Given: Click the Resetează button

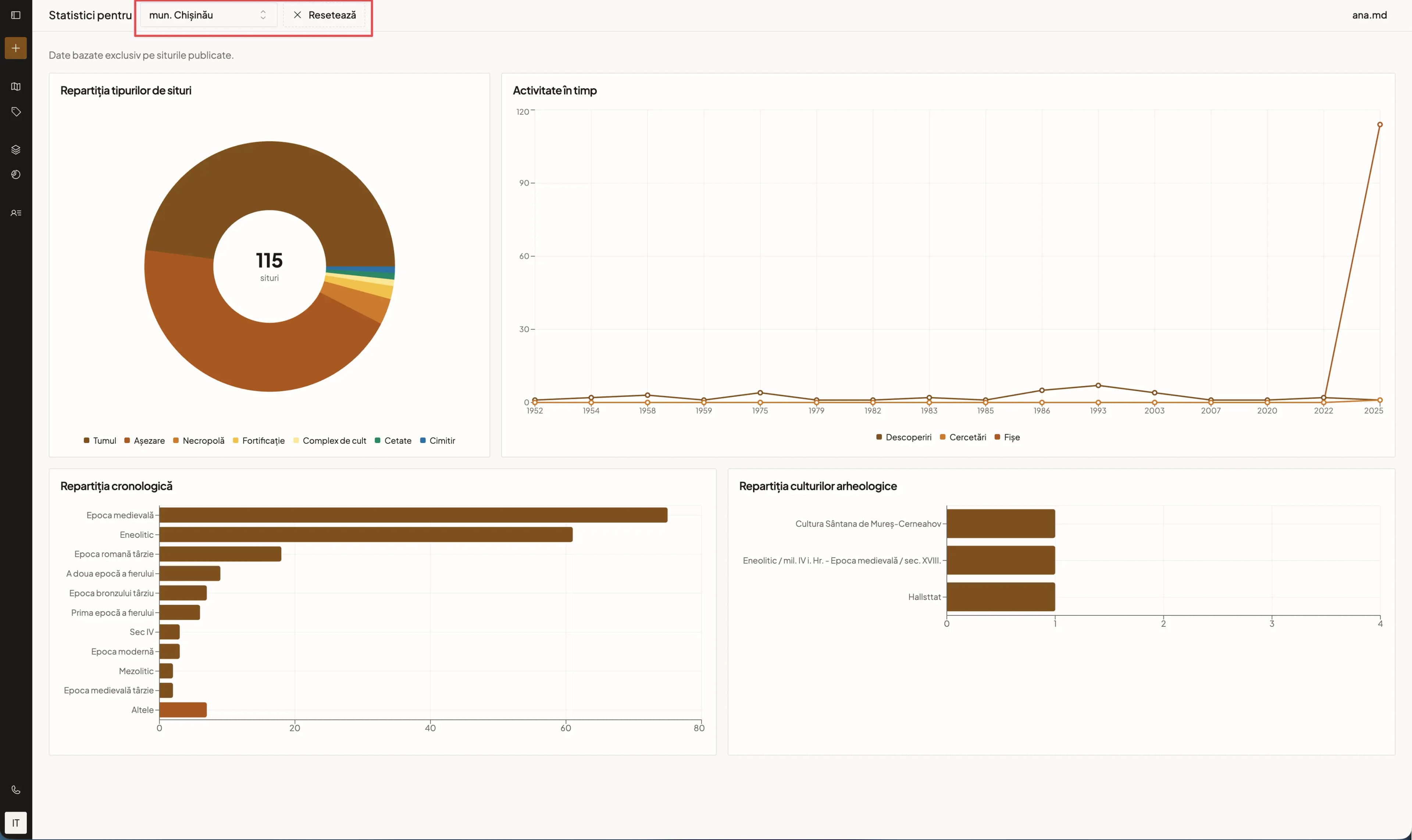Looking at the screenshot, I should 324,15.
